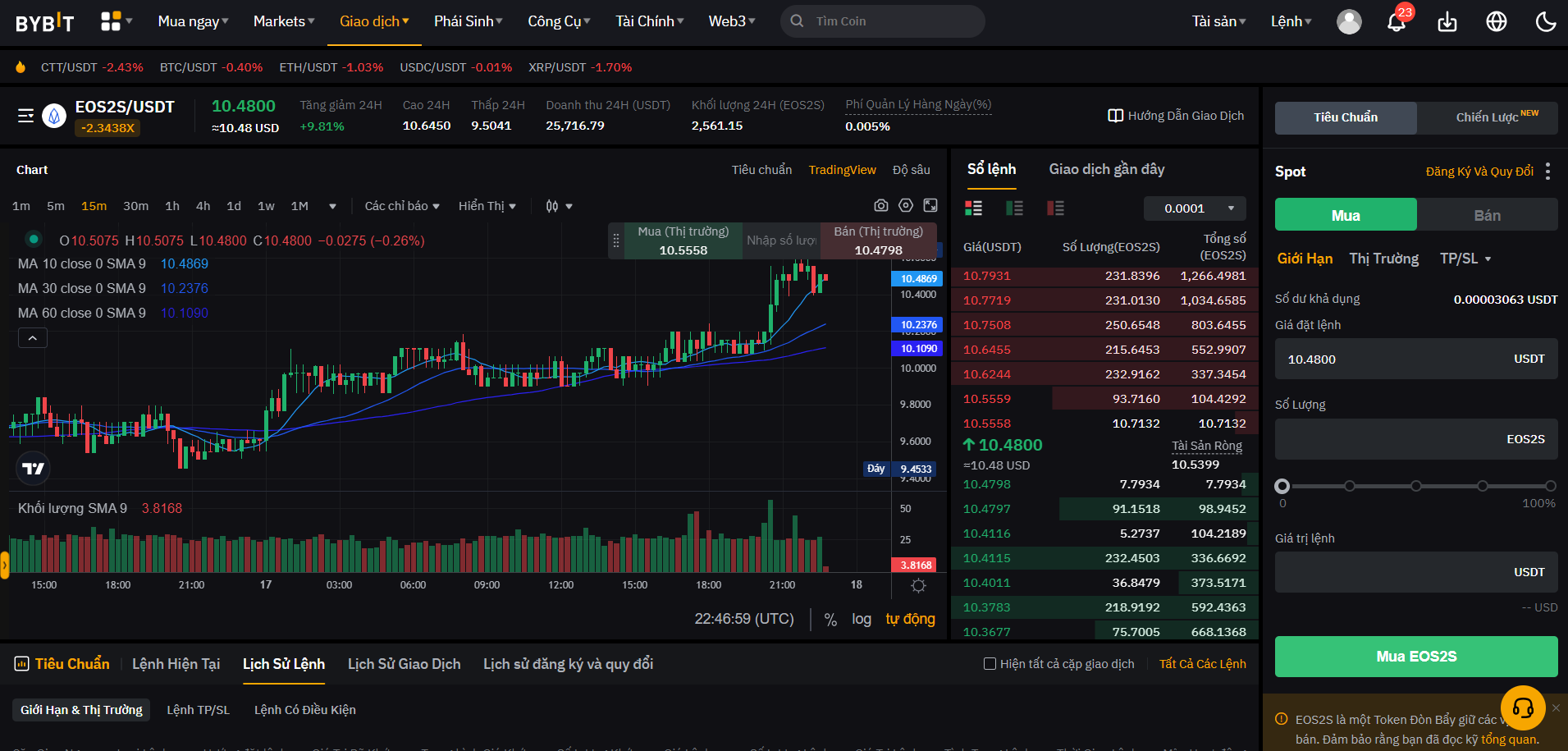This screenshot has height=751, width=1568.
Task: Toggle 'tự động' chart scaling mode
Action: (909, 619)
